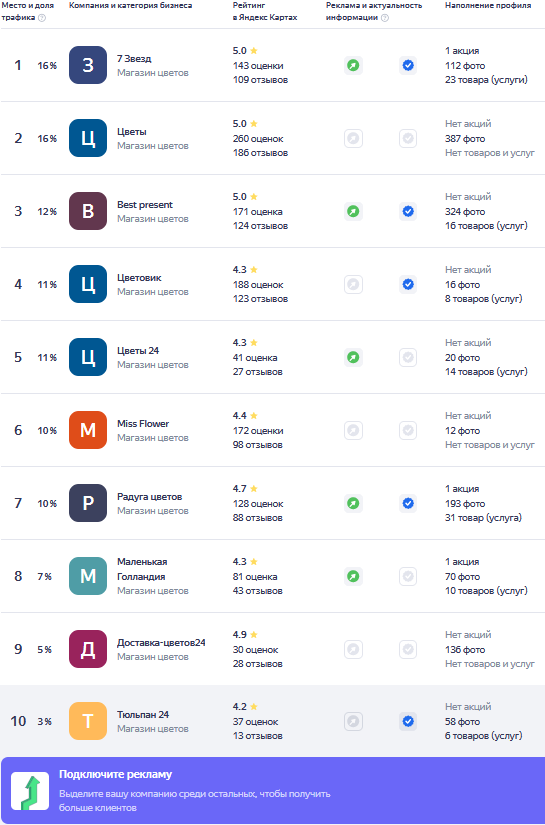545x825 pixels.
Task: Click the blue verified checkmark for 7 Звезд
Action: coord(408,65)
